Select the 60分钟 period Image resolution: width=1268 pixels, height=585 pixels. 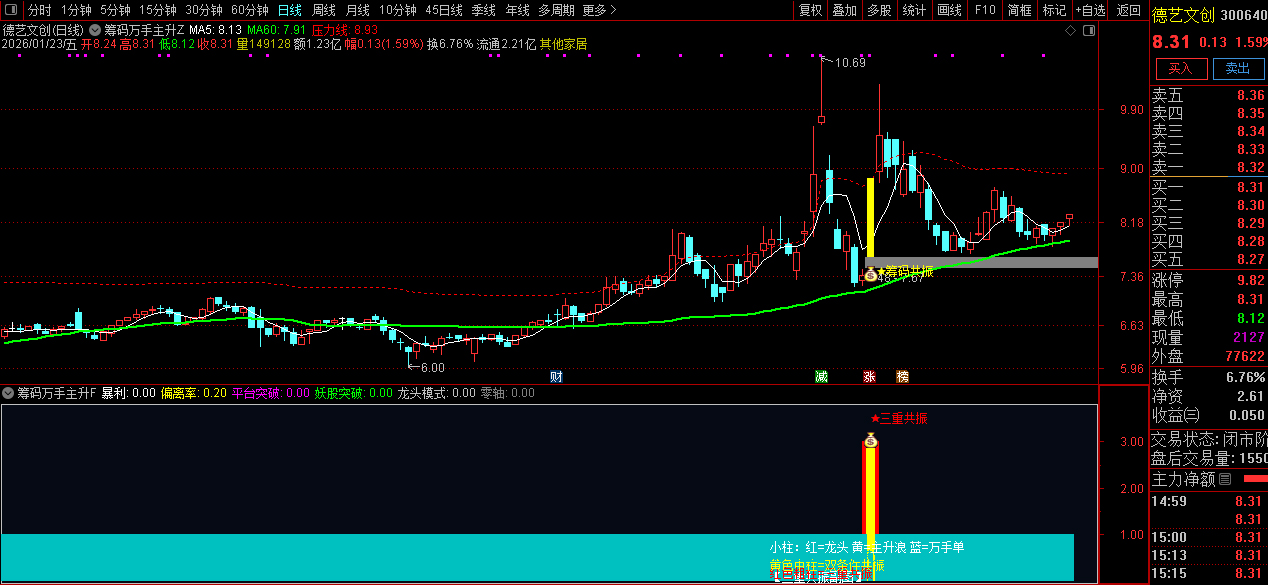point(249,10)
